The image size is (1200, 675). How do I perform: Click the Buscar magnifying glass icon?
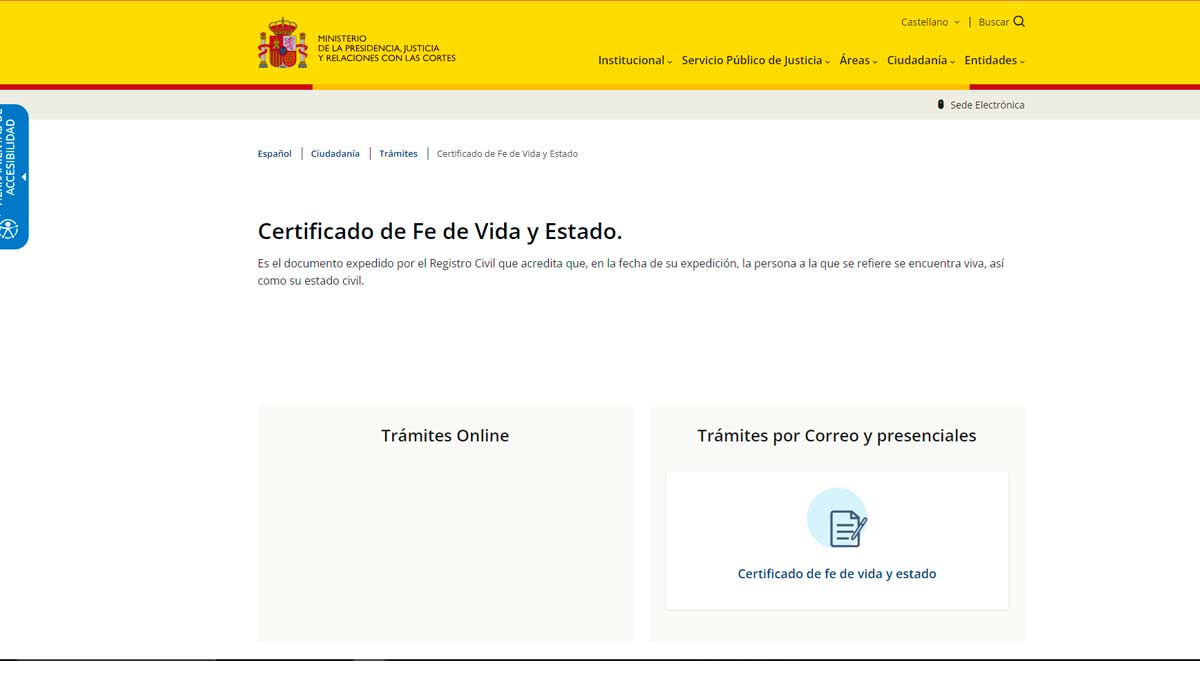tap(1019, 22)
